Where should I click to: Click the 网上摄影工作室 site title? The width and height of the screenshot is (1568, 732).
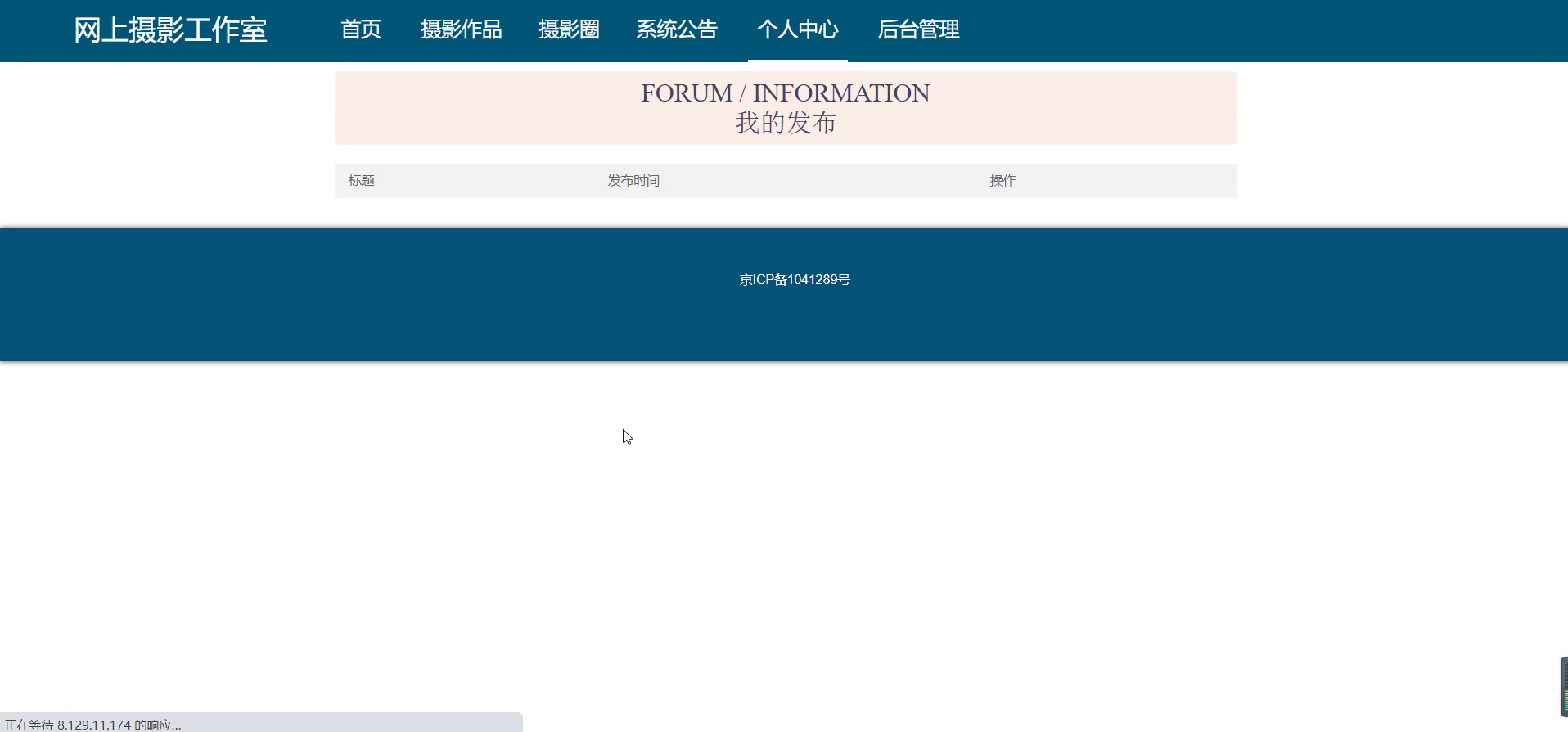(170, 30)
